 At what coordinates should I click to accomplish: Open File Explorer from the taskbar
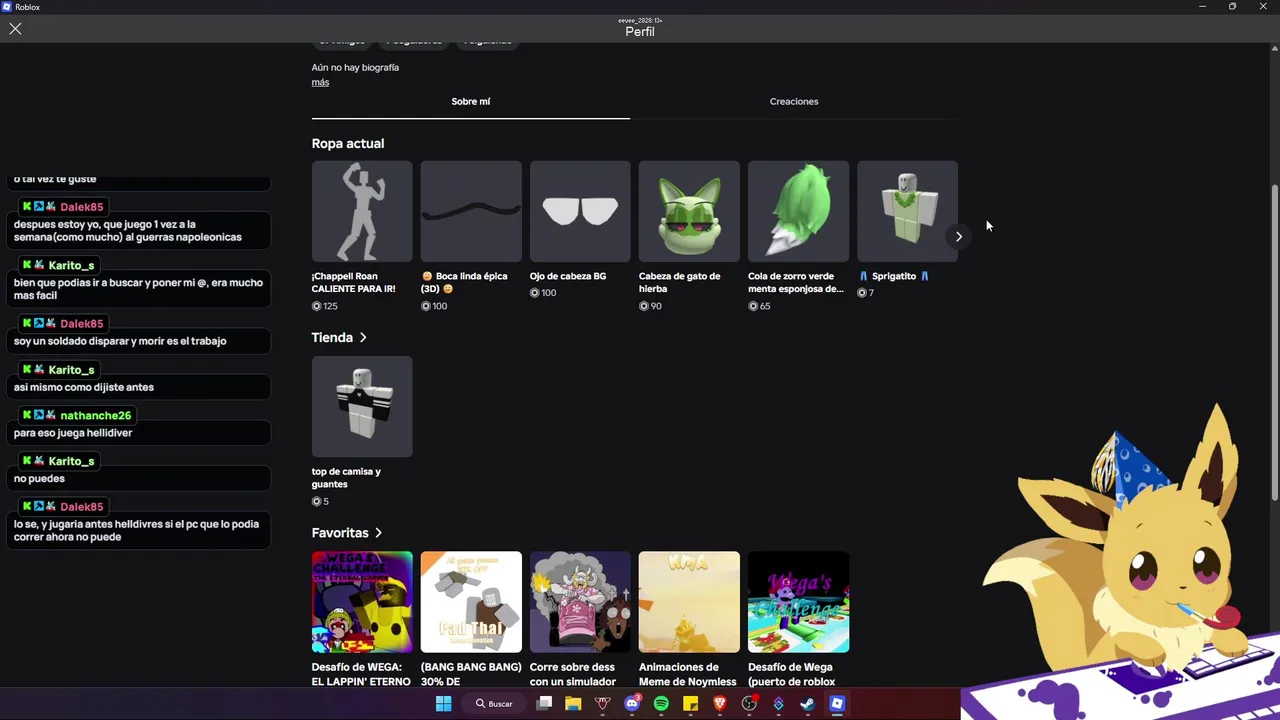coord(573,704)
